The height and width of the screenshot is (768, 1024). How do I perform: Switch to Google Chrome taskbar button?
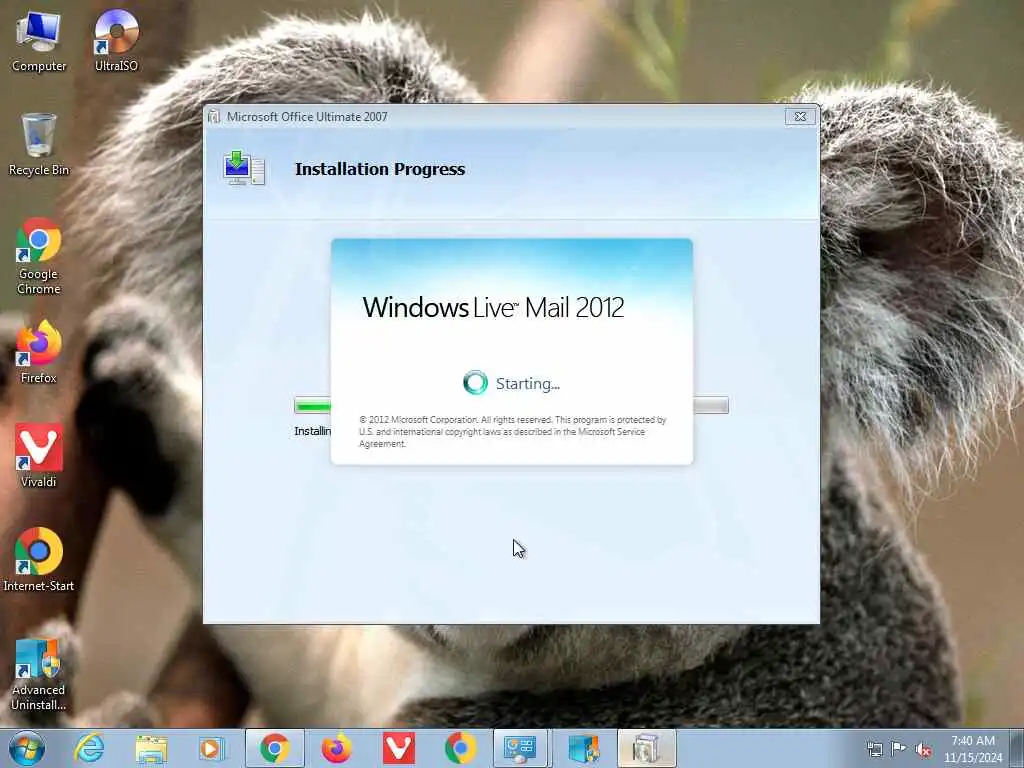point(275,748)
